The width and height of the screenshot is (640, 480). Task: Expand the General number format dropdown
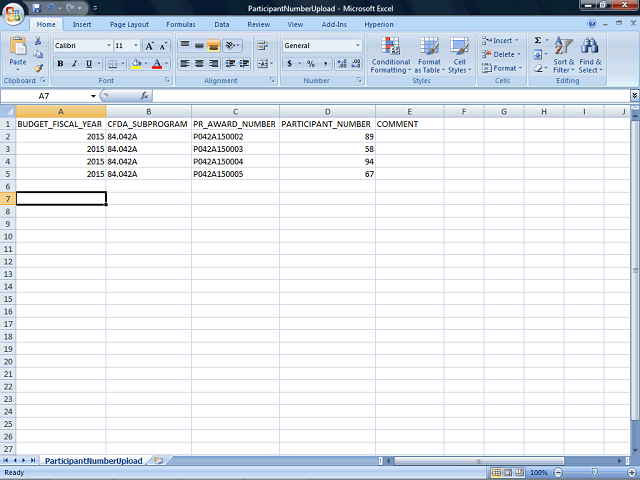[358, 46]
